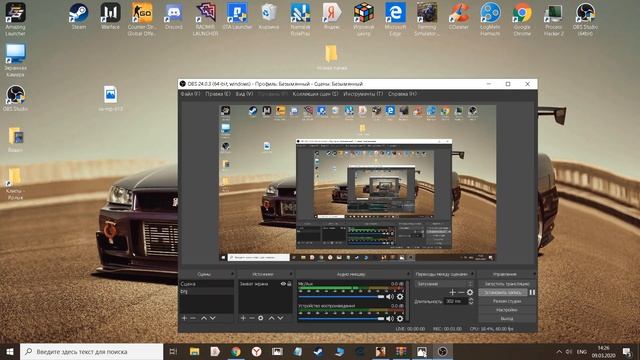Open Коллекция сцен menu
The width and height of the screenshot is (640, 360).
click(x=315, y=94)
